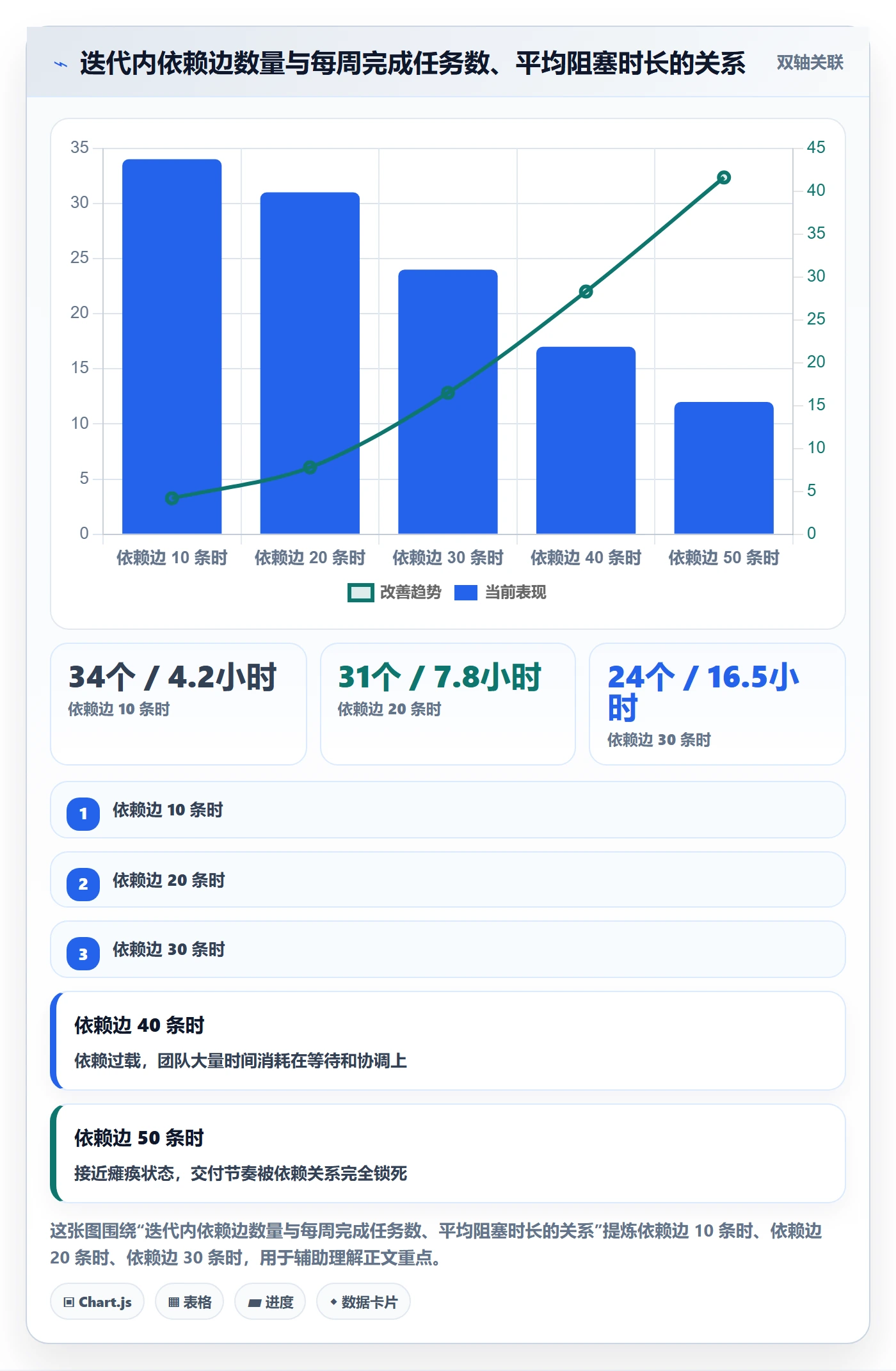The height and width of the screenshot is (1371, 896).
Task: Click the blue bar for 依赖边 40 条时
Action: click(x=586, y=440)
